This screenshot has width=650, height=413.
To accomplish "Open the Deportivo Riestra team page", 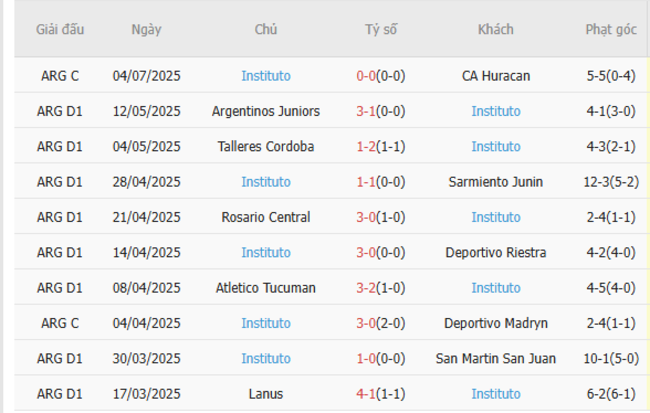I will 496,252.
